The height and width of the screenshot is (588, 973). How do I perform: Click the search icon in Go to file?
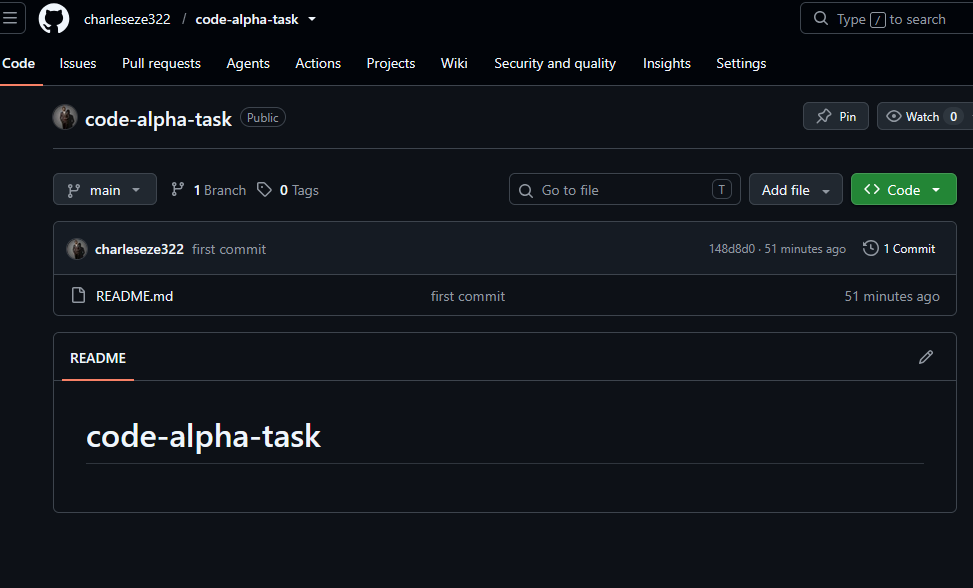click(x=526, y=190)
